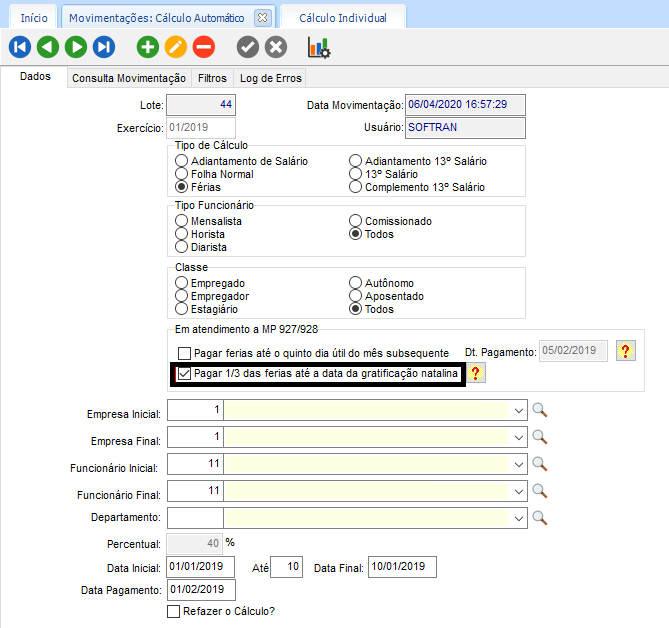The width and height of the screenshot is (669, 628).
Task: Click Funcionário Final code field
Action: (195, 491)
